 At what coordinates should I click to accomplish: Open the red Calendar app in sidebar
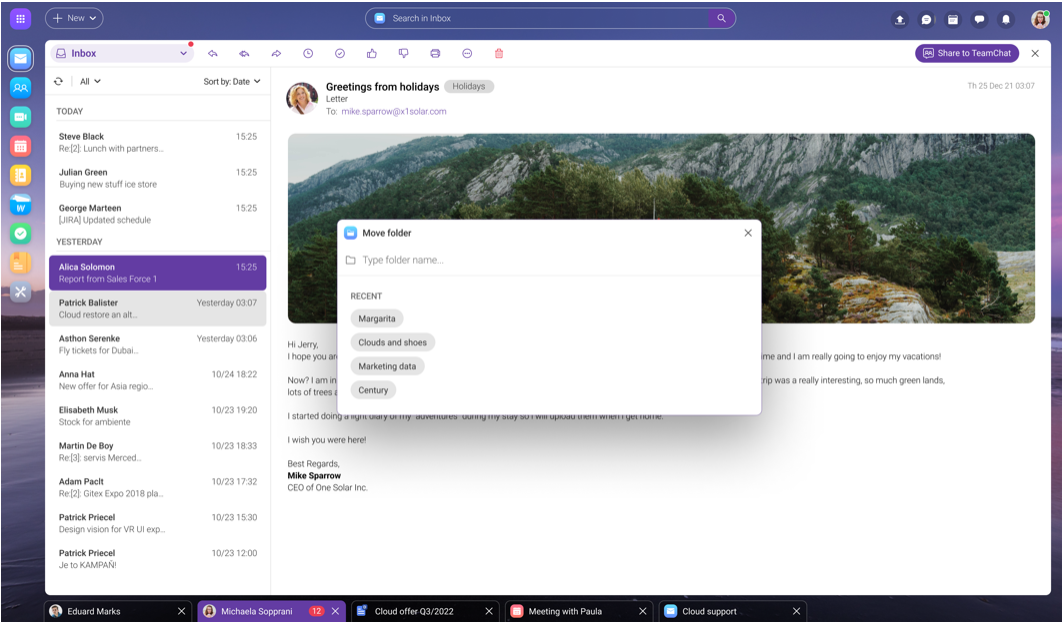pyautogui.click(x=20, y=146)
